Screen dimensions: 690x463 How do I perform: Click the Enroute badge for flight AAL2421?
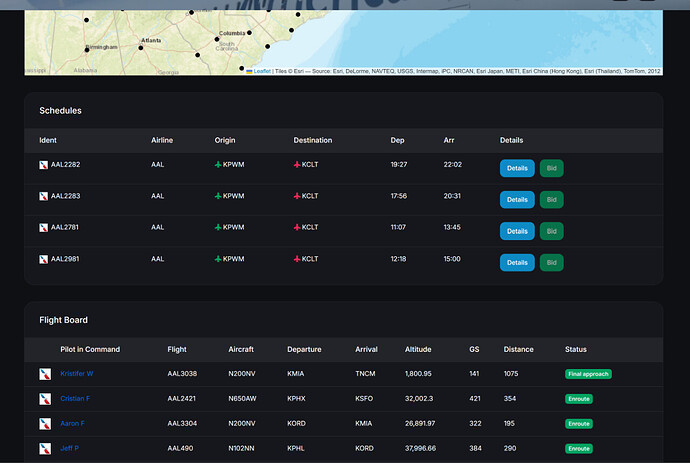[579, 399]
